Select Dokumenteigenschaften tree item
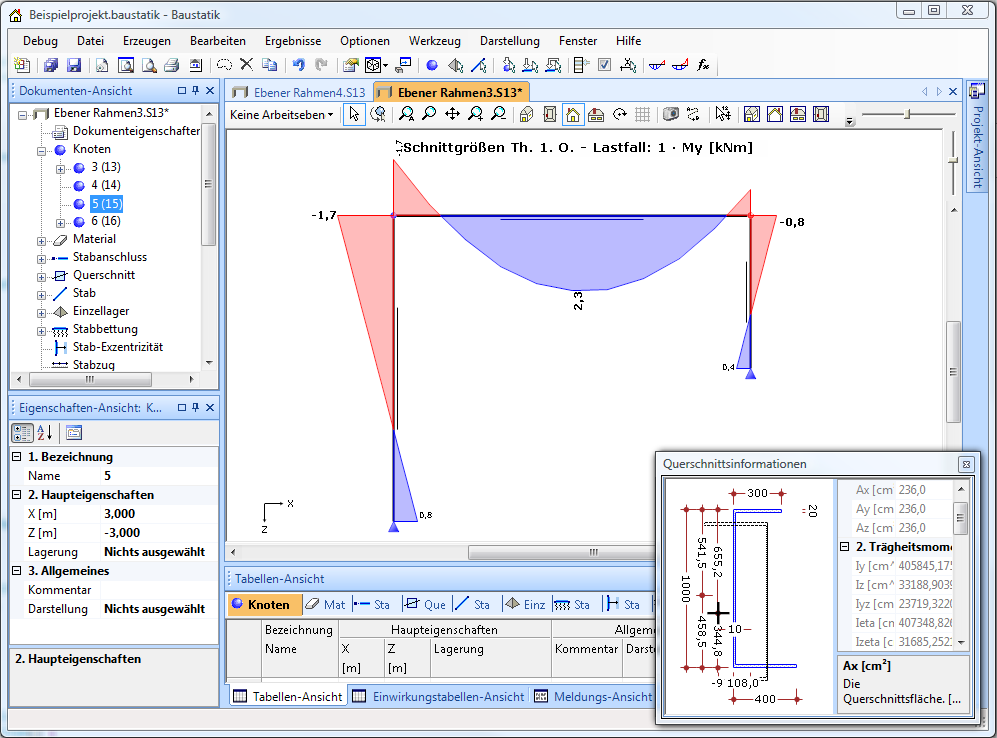Viewport: 997px width, 738px height. [136, 131]
